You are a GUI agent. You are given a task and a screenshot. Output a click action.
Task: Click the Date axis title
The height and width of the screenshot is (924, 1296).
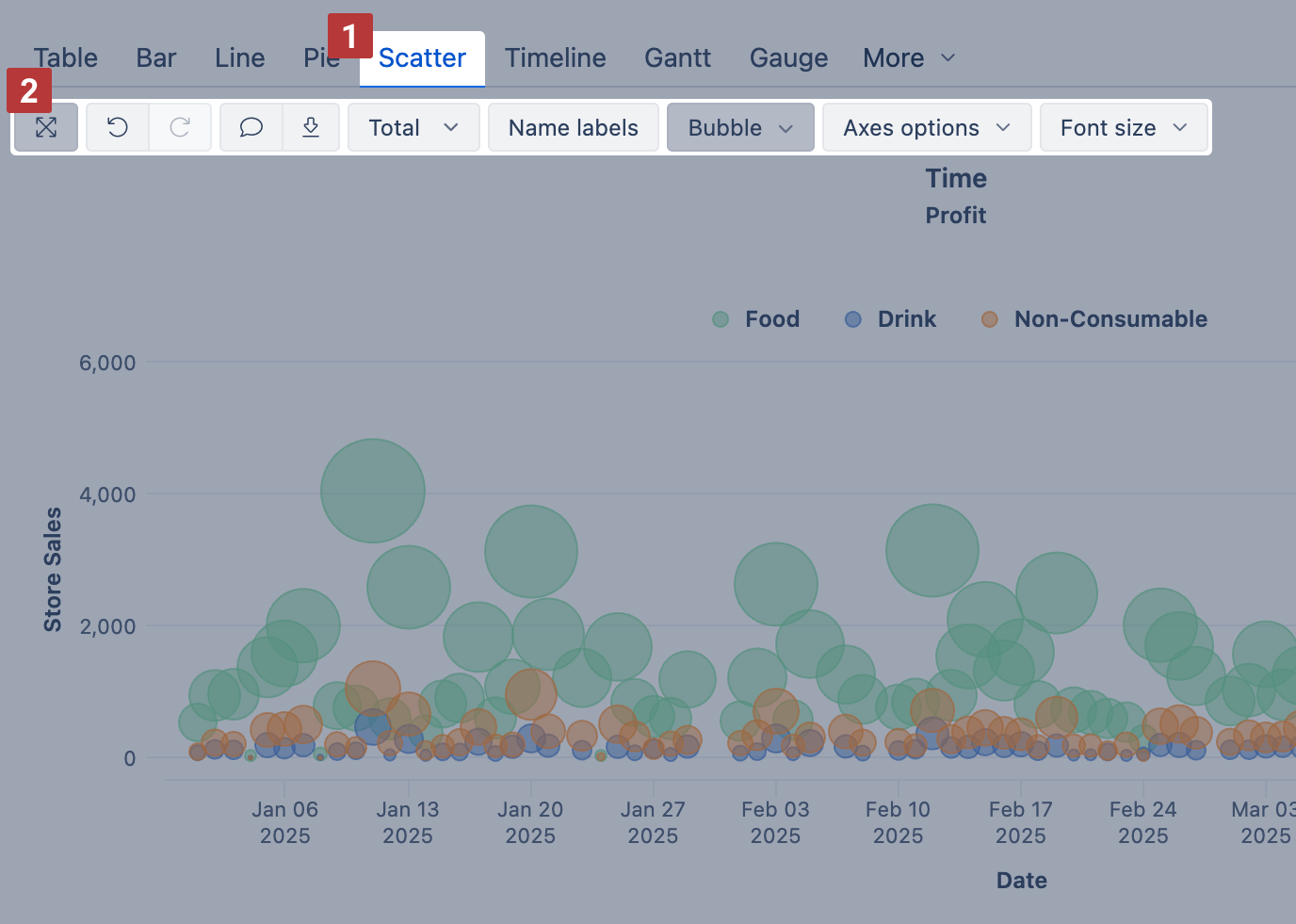1022,881
